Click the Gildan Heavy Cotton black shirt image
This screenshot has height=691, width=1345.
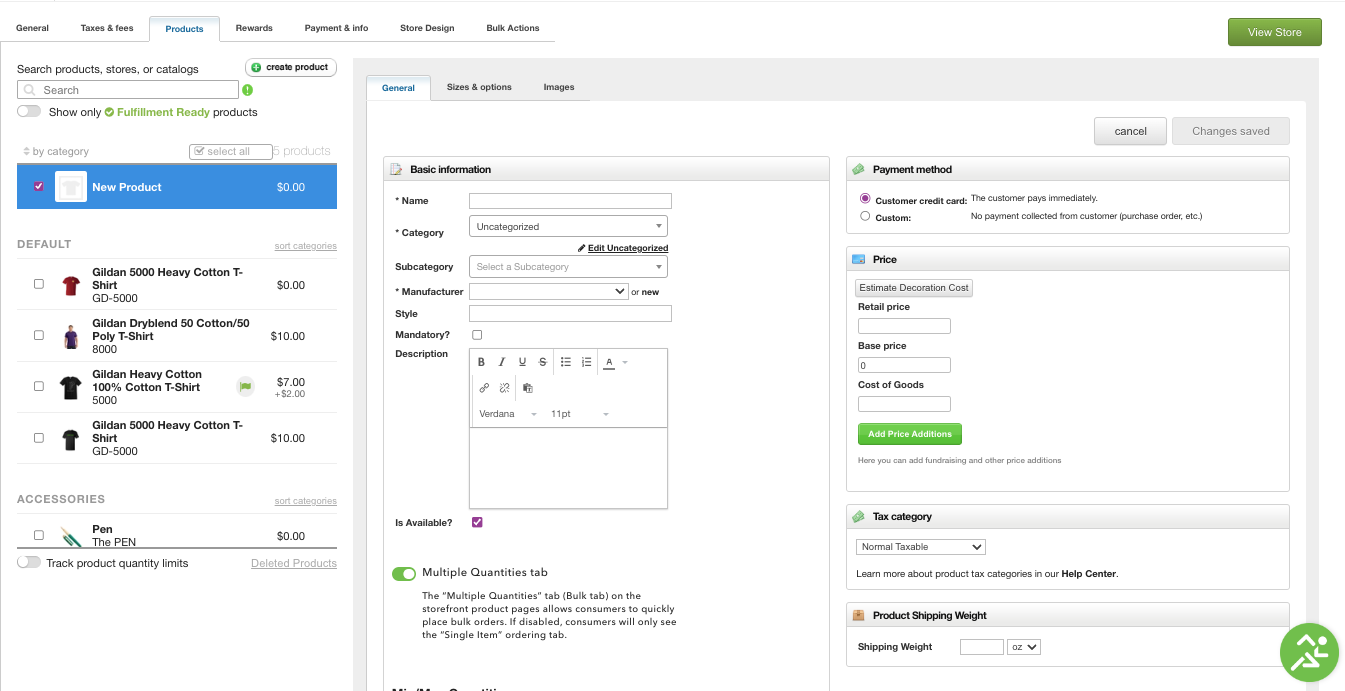click(70, 387)
